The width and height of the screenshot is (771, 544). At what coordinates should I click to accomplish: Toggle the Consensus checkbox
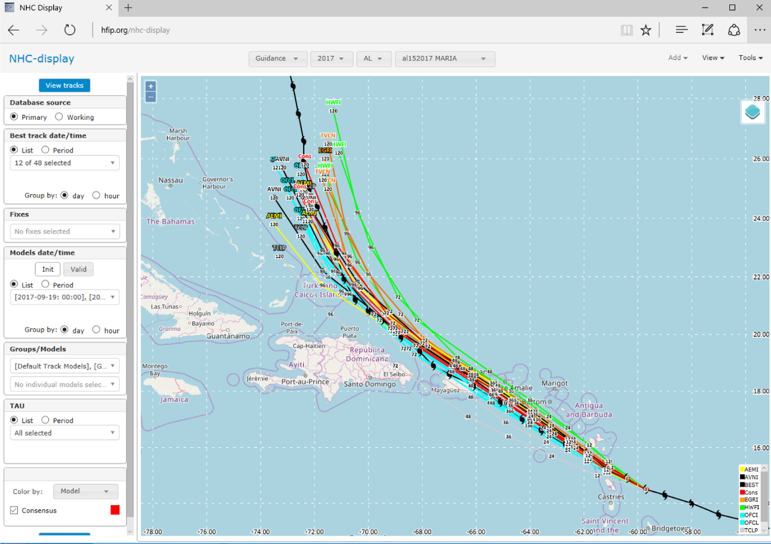tap(14, 510)
